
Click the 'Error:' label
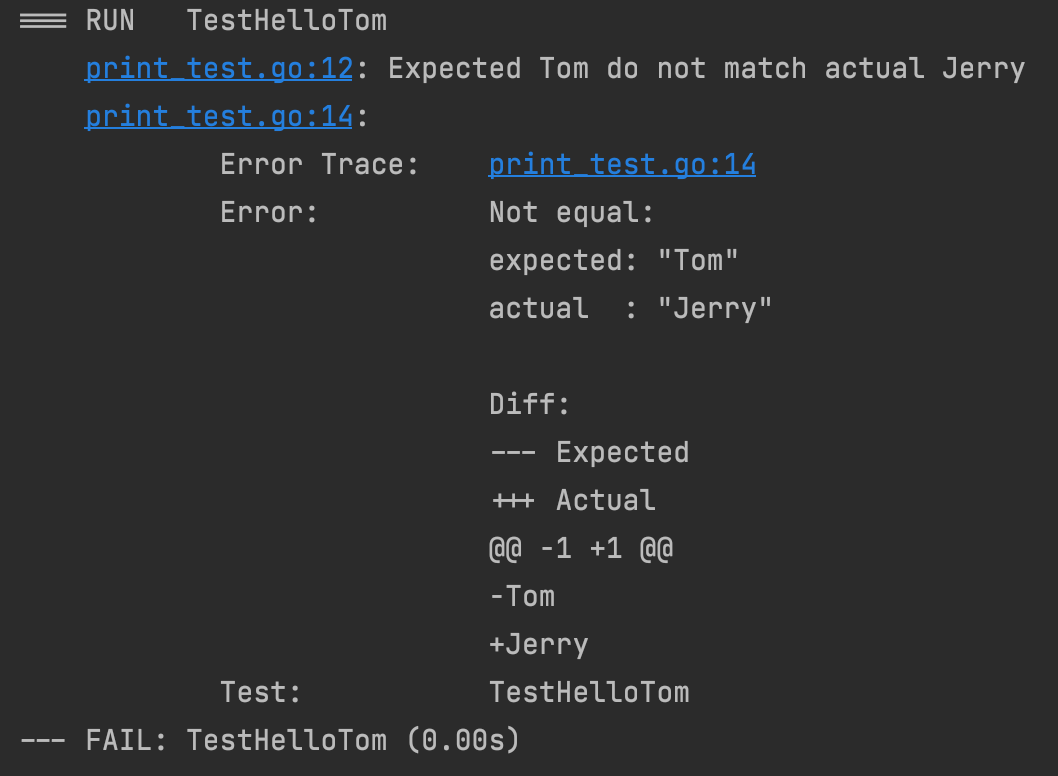[268, 212]
